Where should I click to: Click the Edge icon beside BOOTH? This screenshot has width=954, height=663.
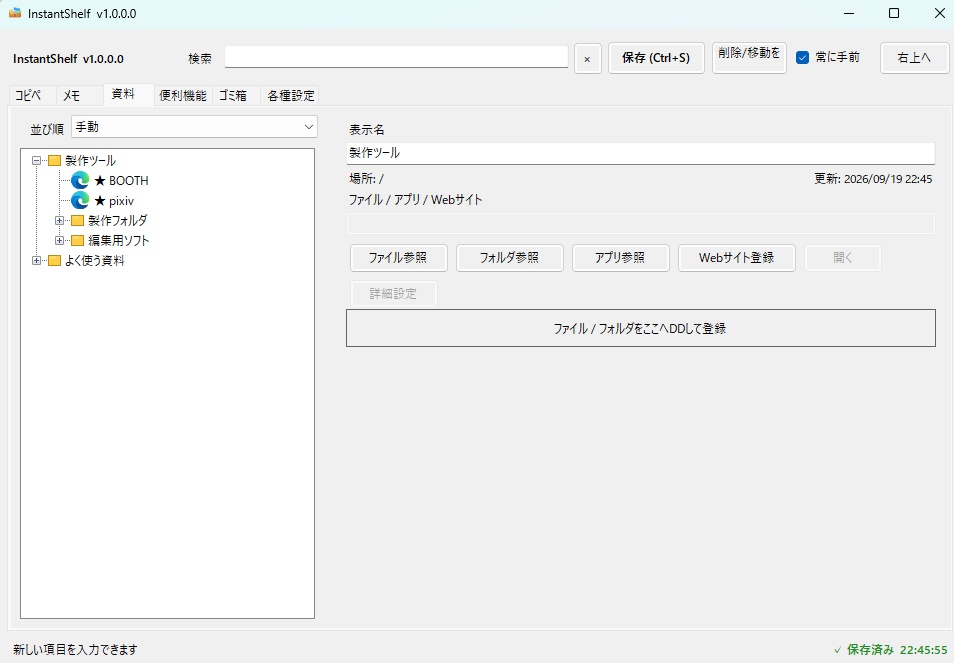pos(80,180)
